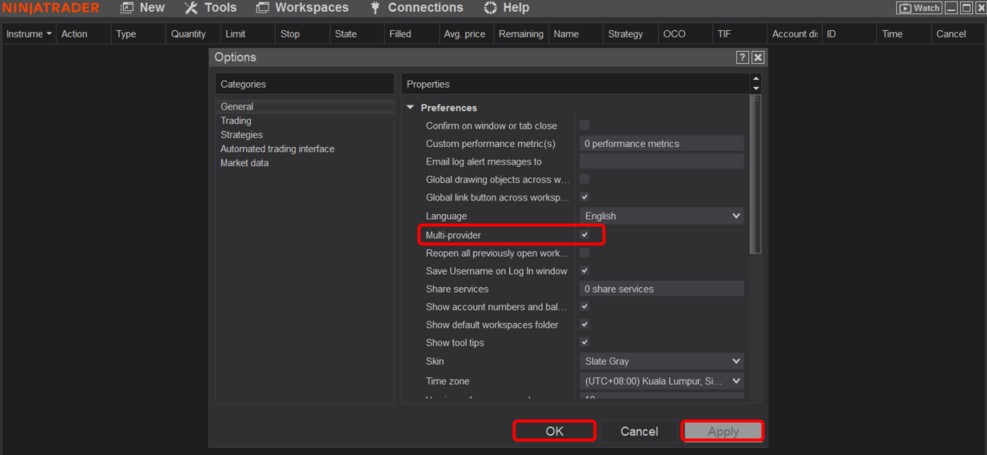Image resolution: width=987 pixels, height=455 pixels.
Task: Toggle Global link button across workspaces checkbox
Action: (585, 198)
